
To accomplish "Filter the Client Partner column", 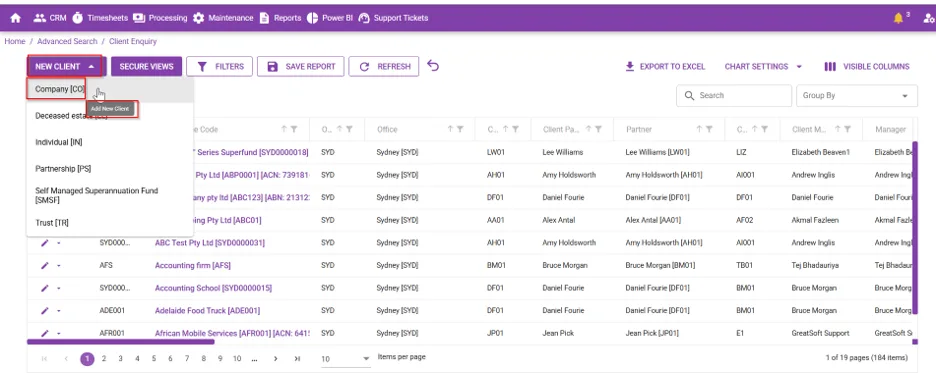I will coord(599,129).
